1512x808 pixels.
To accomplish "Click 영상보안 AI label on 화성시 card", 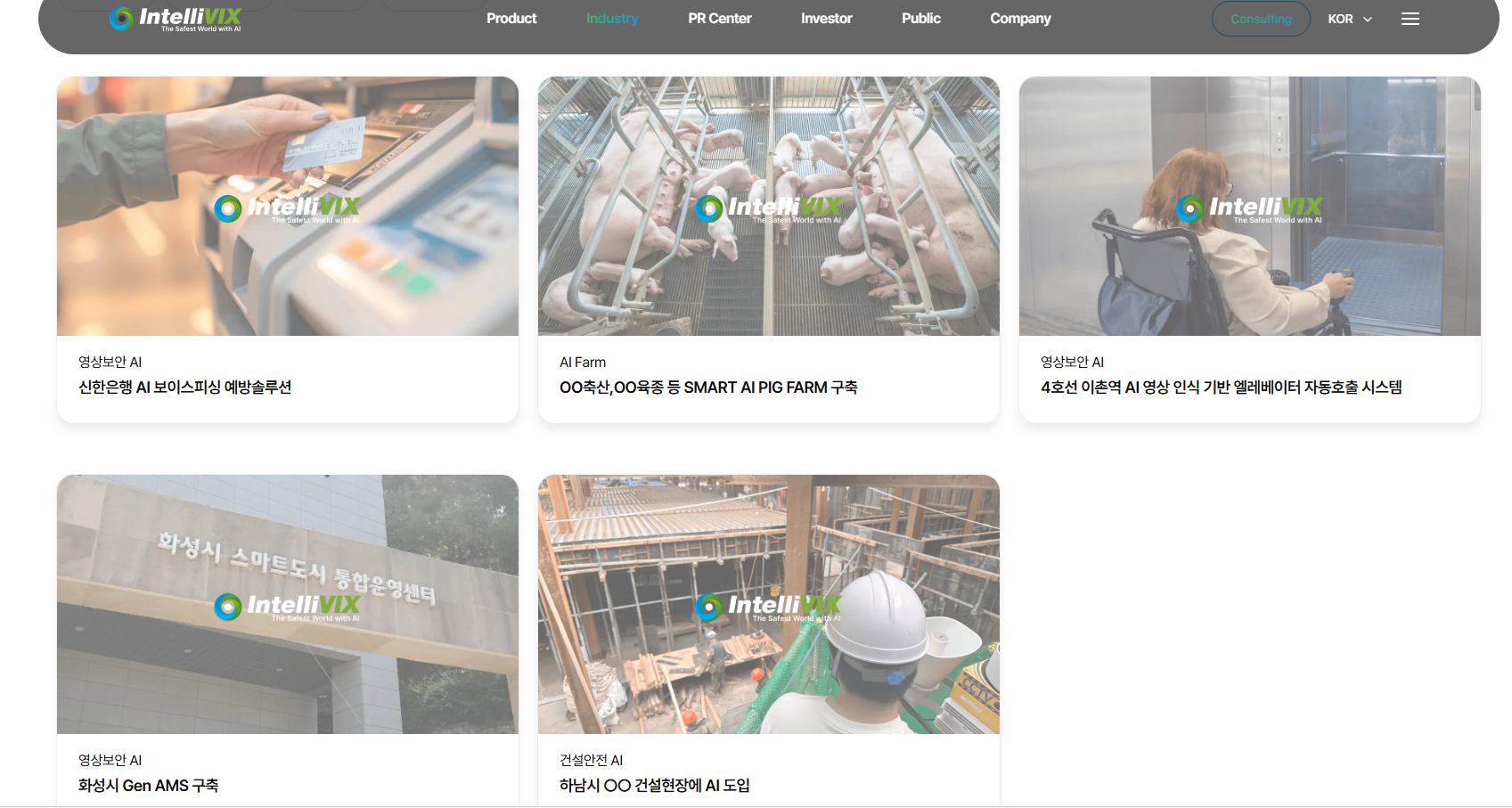I will tap(110, 760).
